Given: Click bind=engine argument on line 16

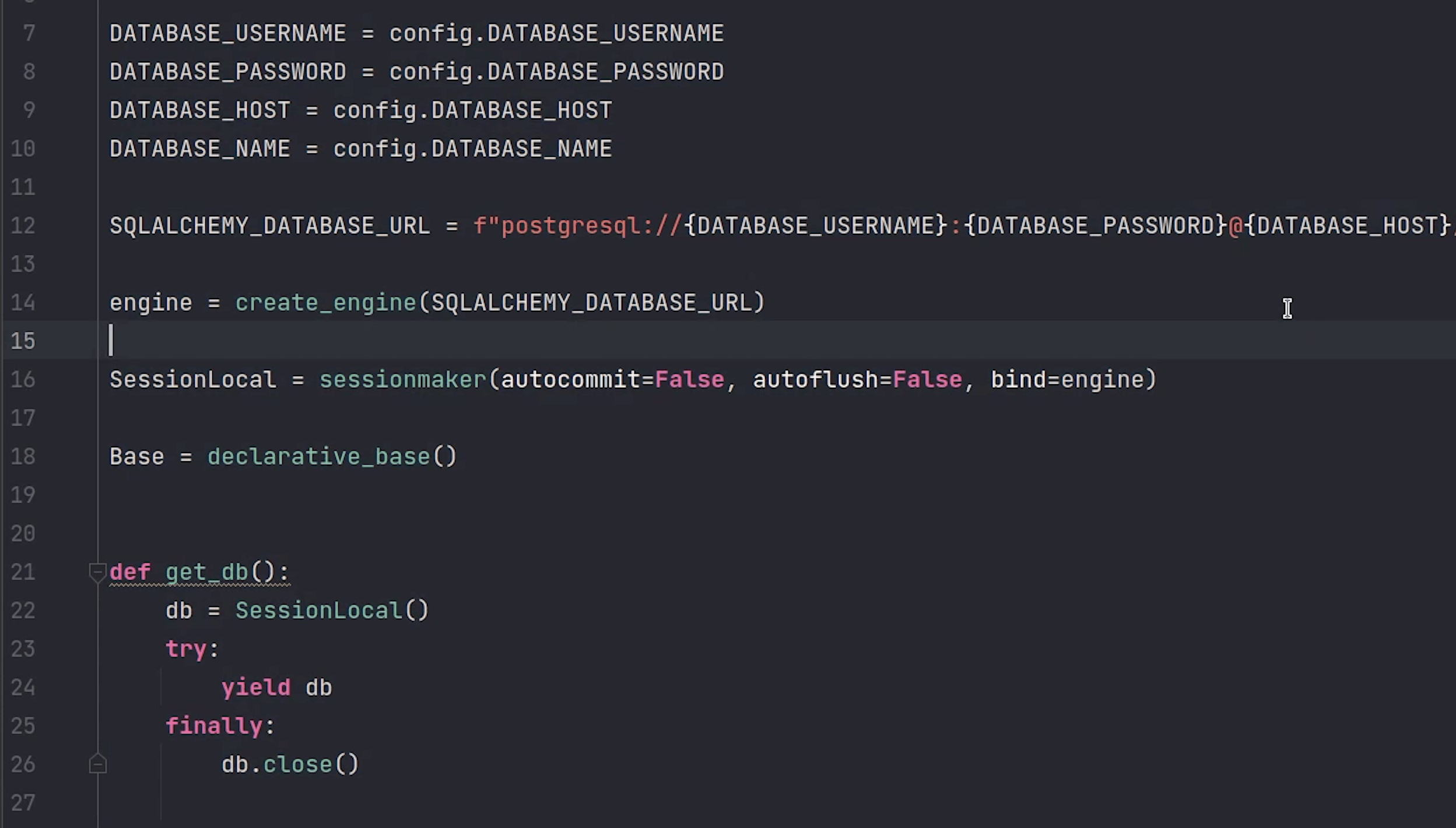Looking at the screenshot, I should tap(1067, 380).
